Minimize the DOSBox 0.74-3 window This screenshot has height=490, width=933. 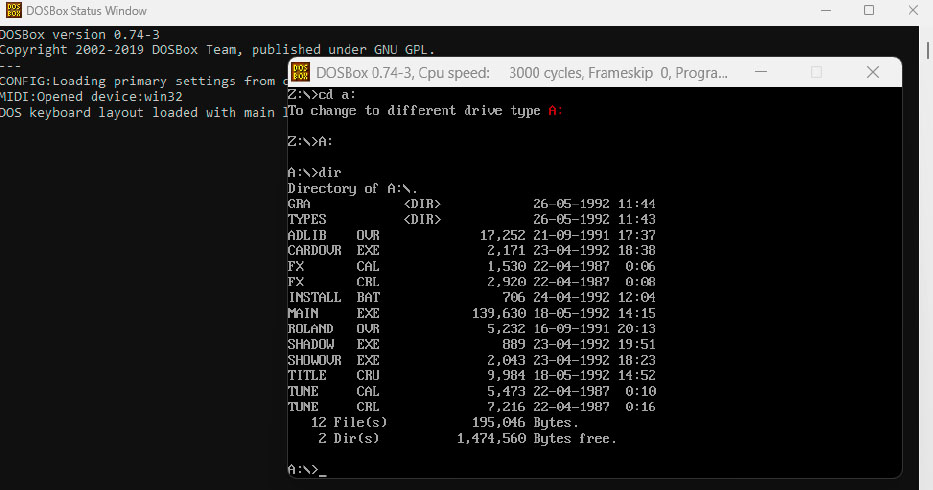click(760, 72)
